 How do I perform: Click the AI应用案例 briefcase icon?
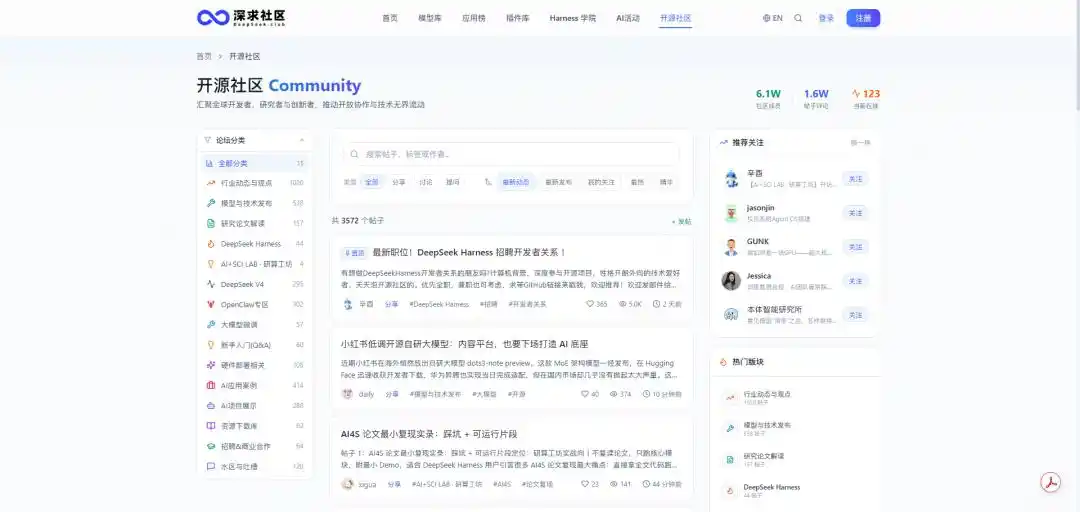coord(211,385)
